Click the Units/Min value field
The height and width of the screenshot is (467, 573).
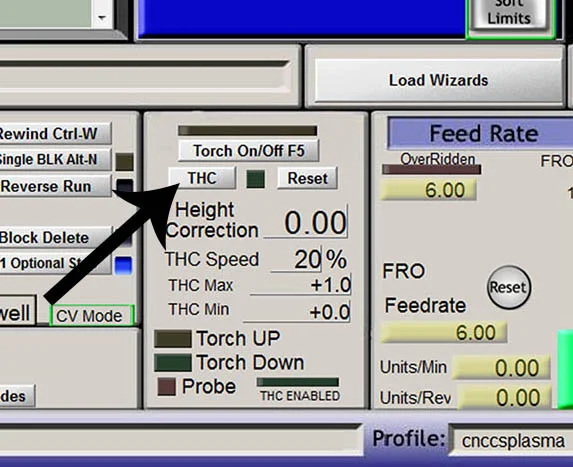(x=501, y=368)
